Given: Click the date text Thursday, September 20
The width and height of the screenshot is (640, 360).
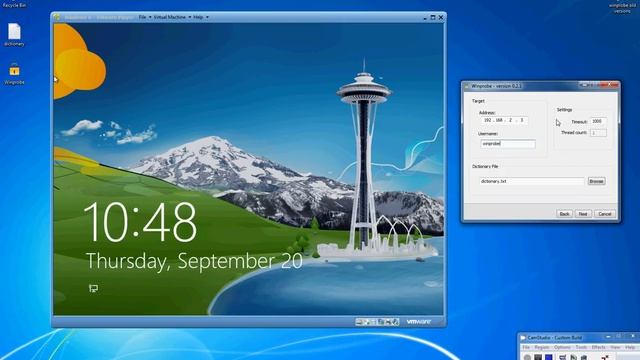Looking at the screenshot, I should (x=194, y=262).
